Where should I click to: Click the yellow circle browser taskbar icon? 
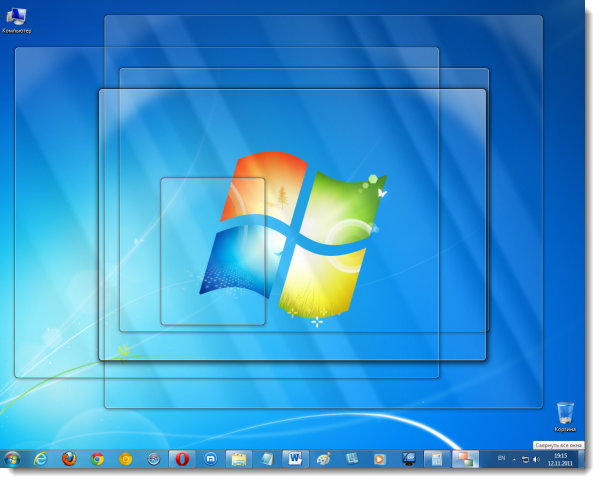(x=126, y=459)
